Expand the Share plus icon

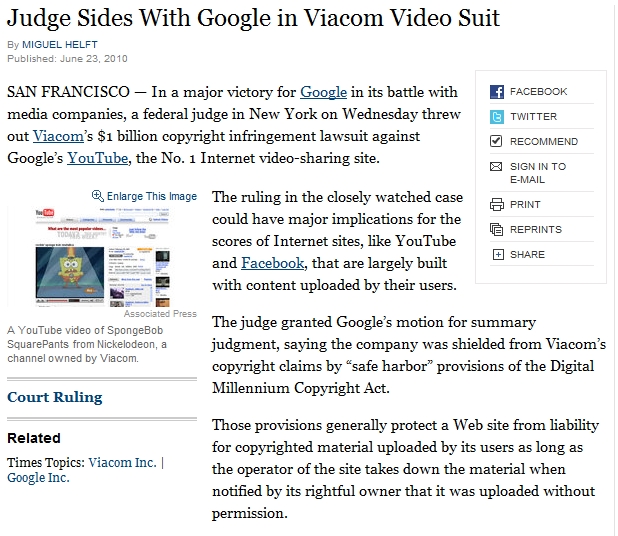[x=498, y=255]
